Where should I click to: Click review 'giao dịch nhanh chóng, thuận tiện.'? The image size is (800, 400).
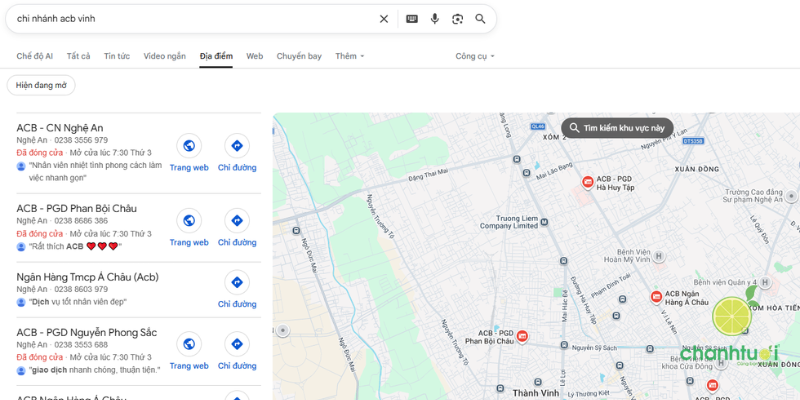point(94,369)
